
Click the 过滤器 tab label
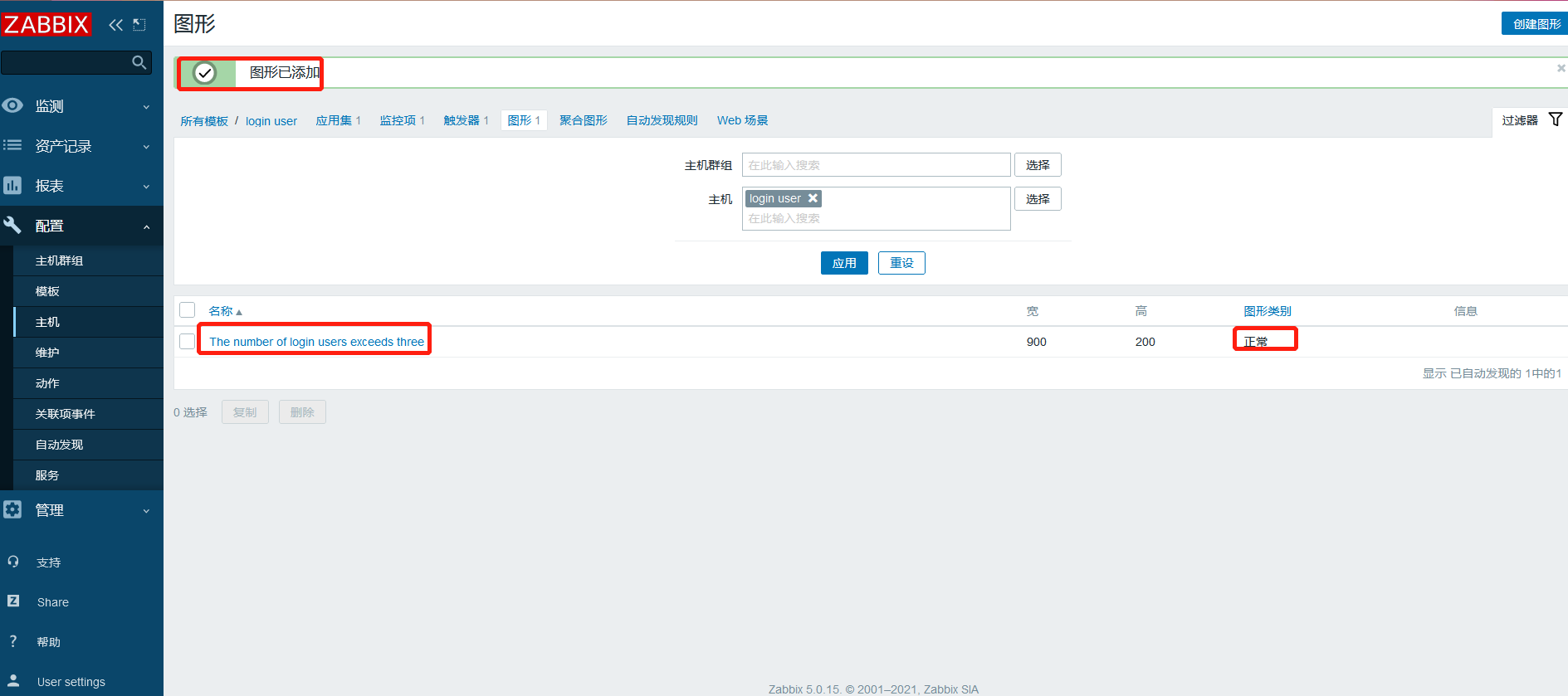pyautogui.click(x=1520, y=120)
